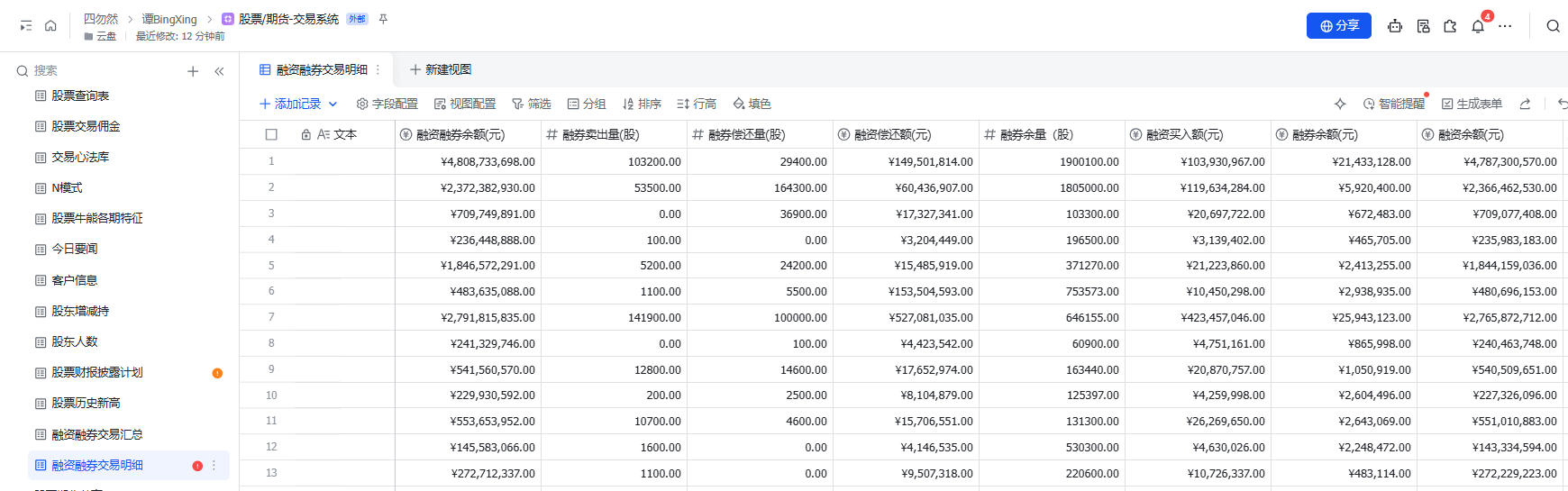
Task: Open 融资融券交易明细 sidebar item menu dots
Action: click(x=214, y=466)
